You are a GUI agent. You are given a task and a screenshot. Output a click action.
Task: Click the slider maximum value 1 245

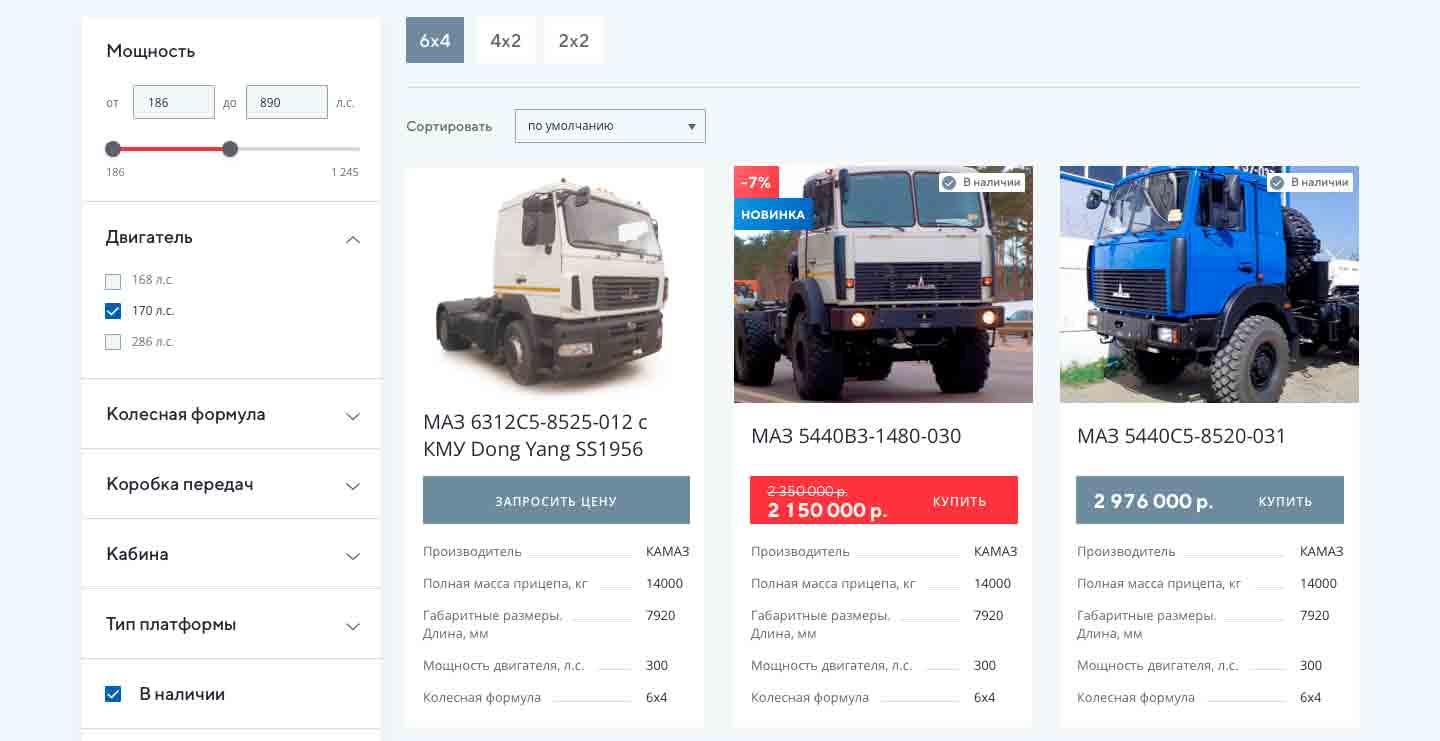click(x=344, y=172)
